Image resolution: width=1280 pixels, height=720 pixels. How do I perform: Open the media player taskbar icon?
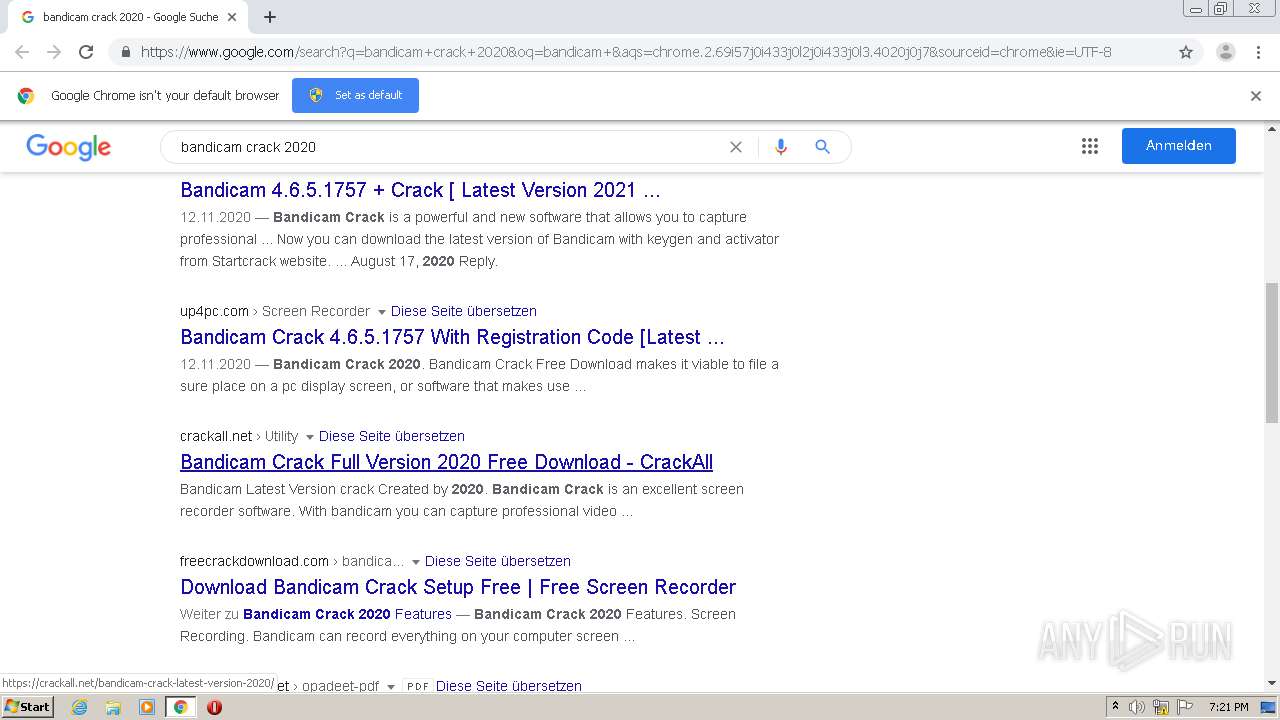click(x=147, y=707)
